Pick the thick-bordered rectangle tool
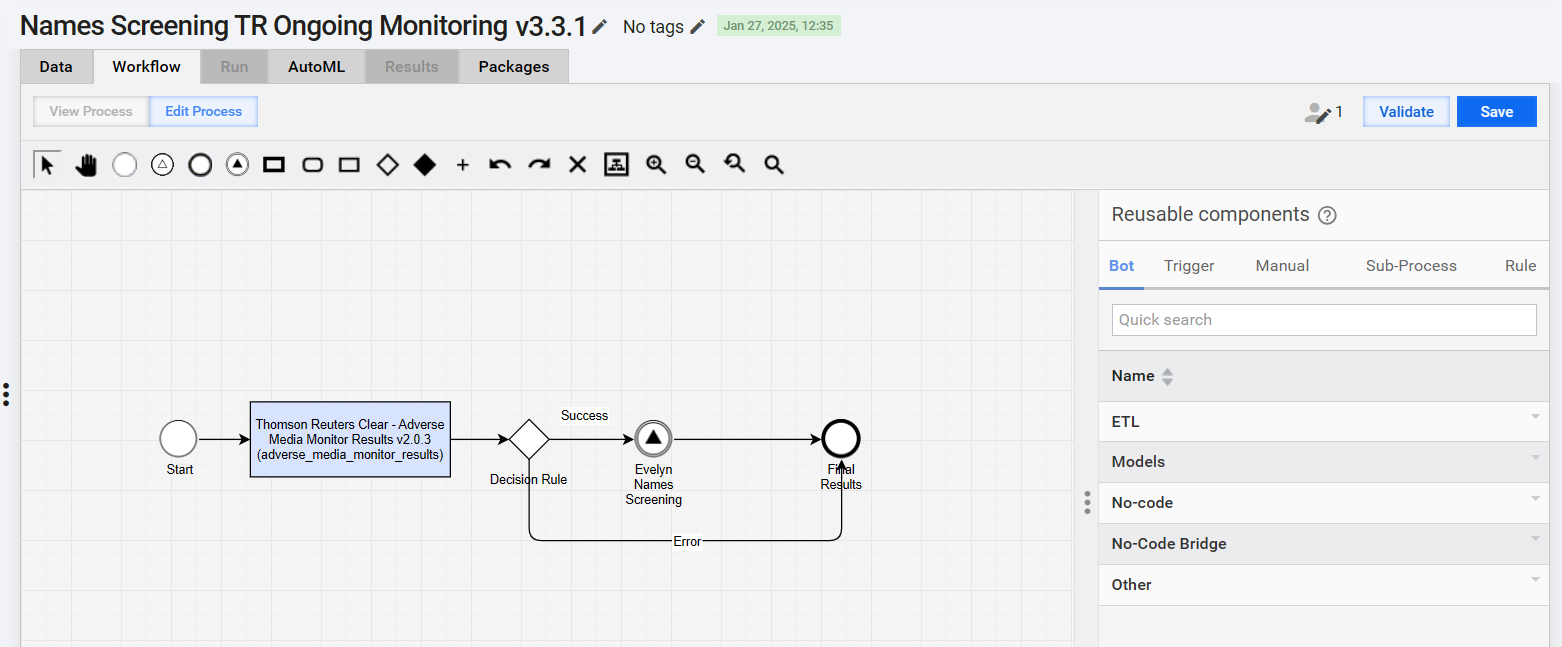 274,165
